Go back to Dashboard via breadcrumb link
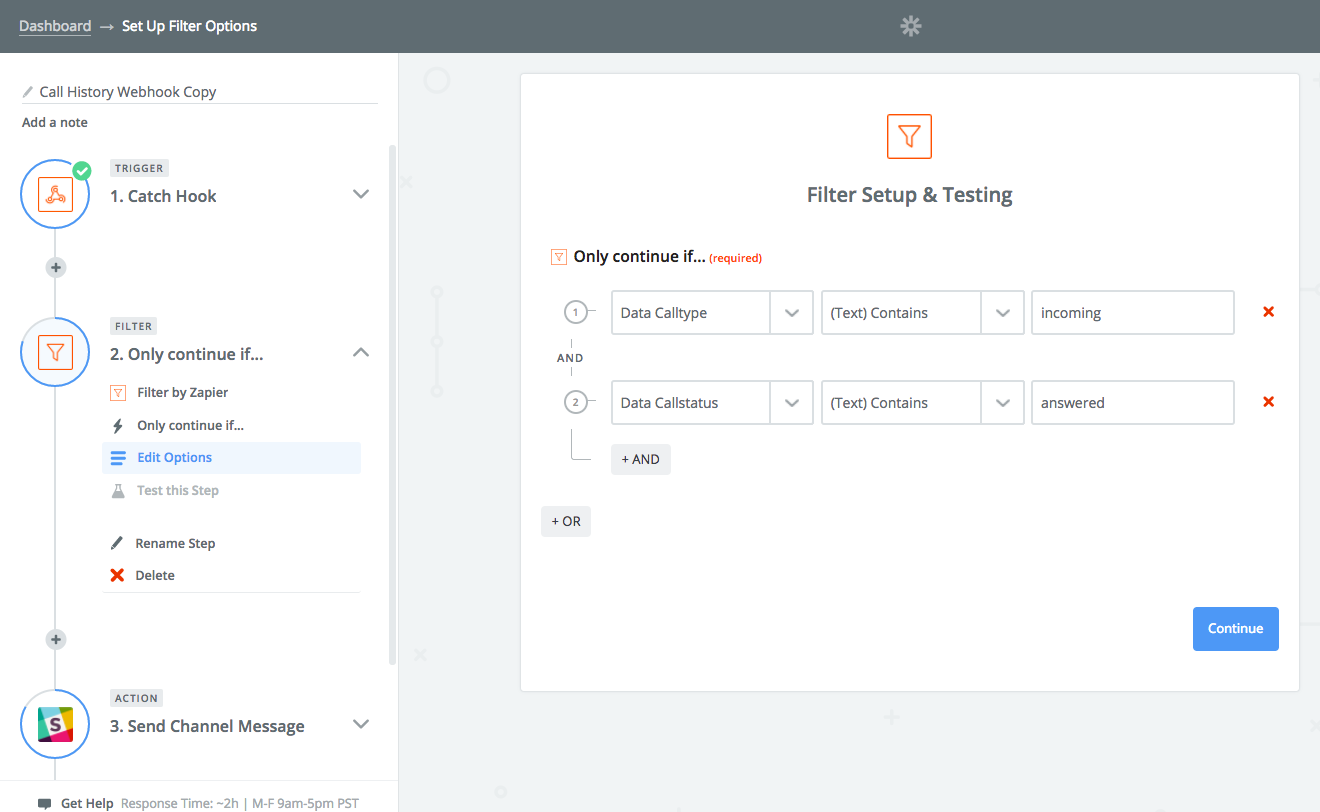The width and height of the screenshot is (1320, 812). [x=55, y=26]
